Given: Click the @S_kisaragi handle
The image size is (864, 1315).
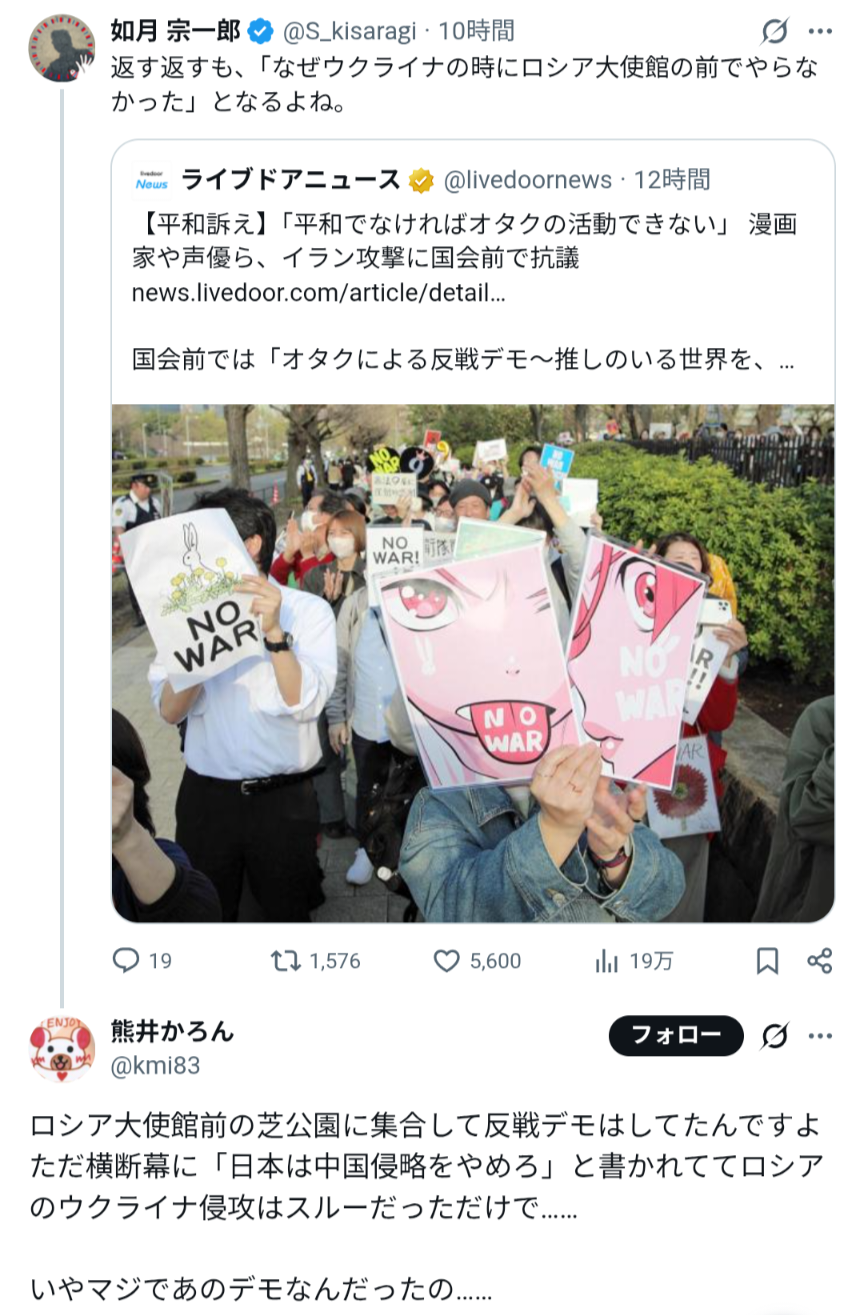Looking at the screenshot, I should pos(349,33).
